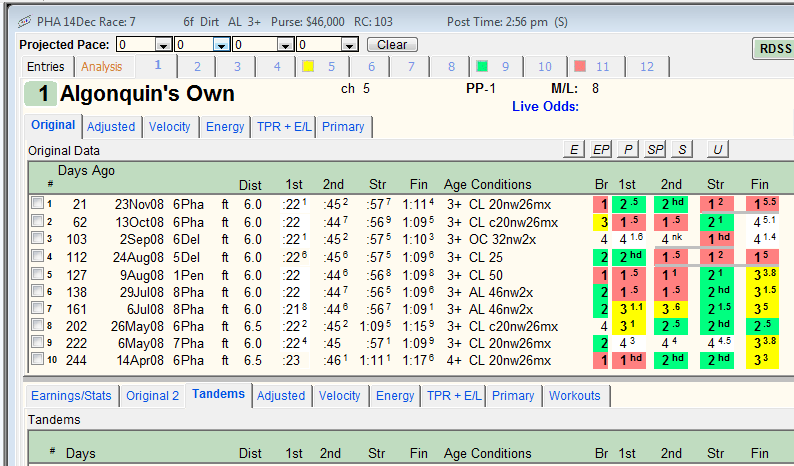Viewport: 794px width, 466px height.
Task: Open fourth Projected Pace dropdown arrow
Action: coord(349,45)
